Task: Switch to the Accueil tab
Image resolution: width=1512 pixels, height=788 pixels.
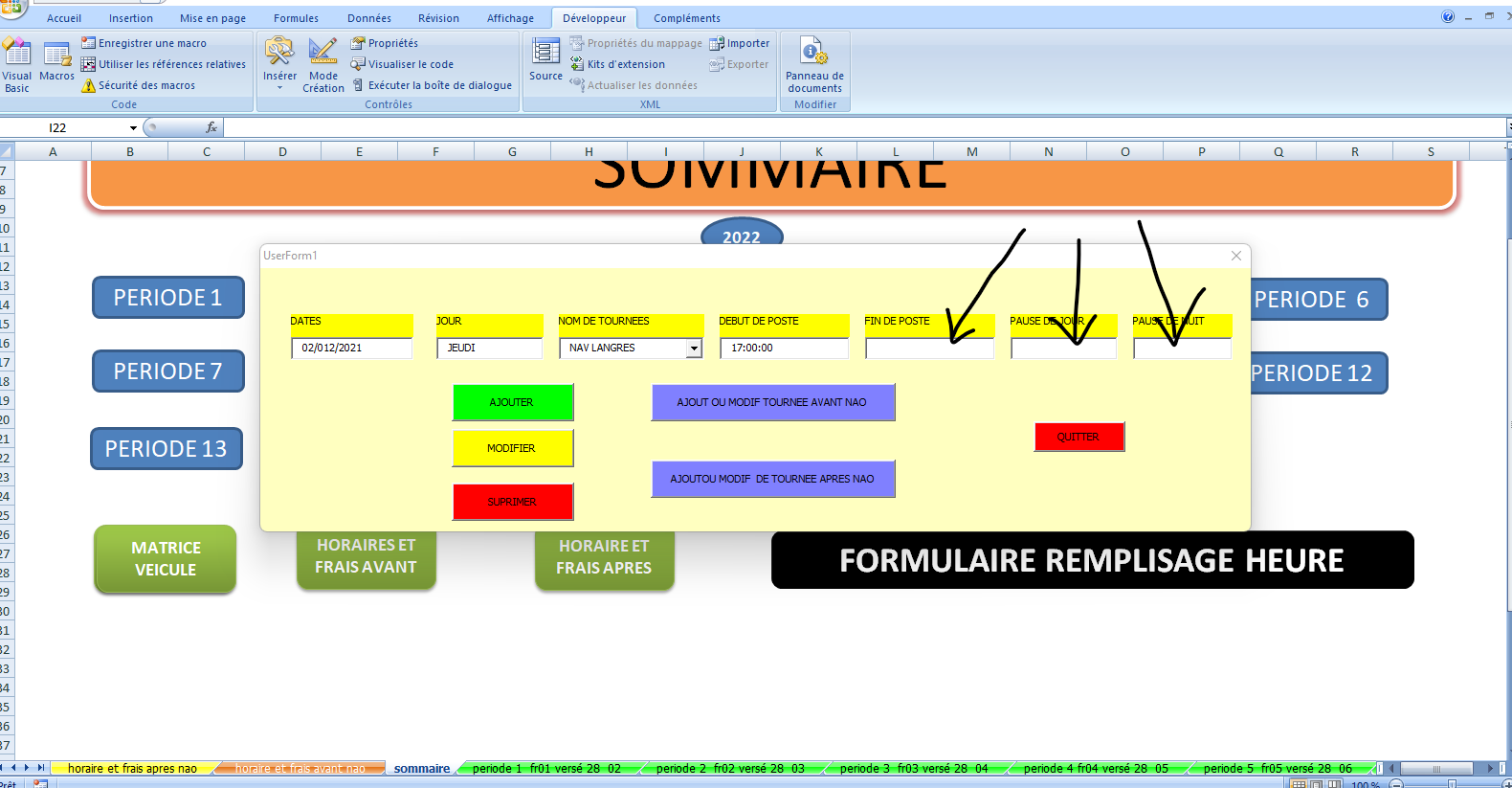Action: pos(64,18)
